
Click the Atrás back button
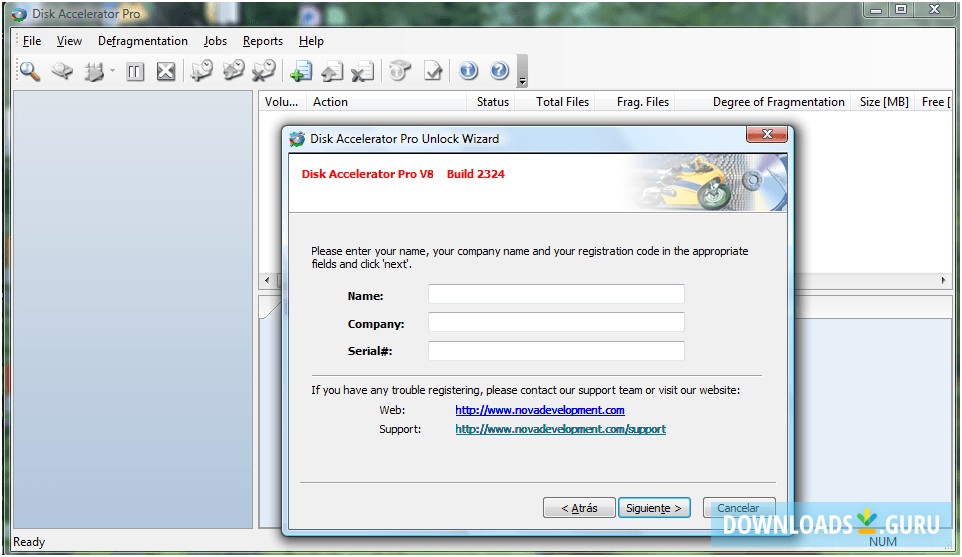579,508
